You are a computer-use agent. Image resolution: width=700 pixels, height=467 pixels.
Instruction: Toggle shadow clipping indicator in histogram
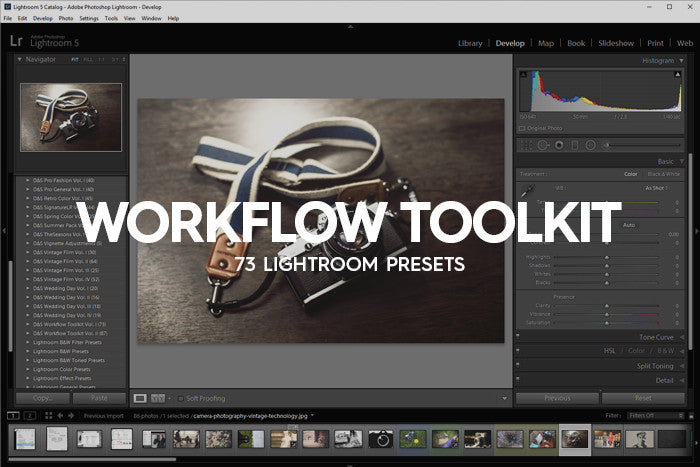(x=524, y=74)
